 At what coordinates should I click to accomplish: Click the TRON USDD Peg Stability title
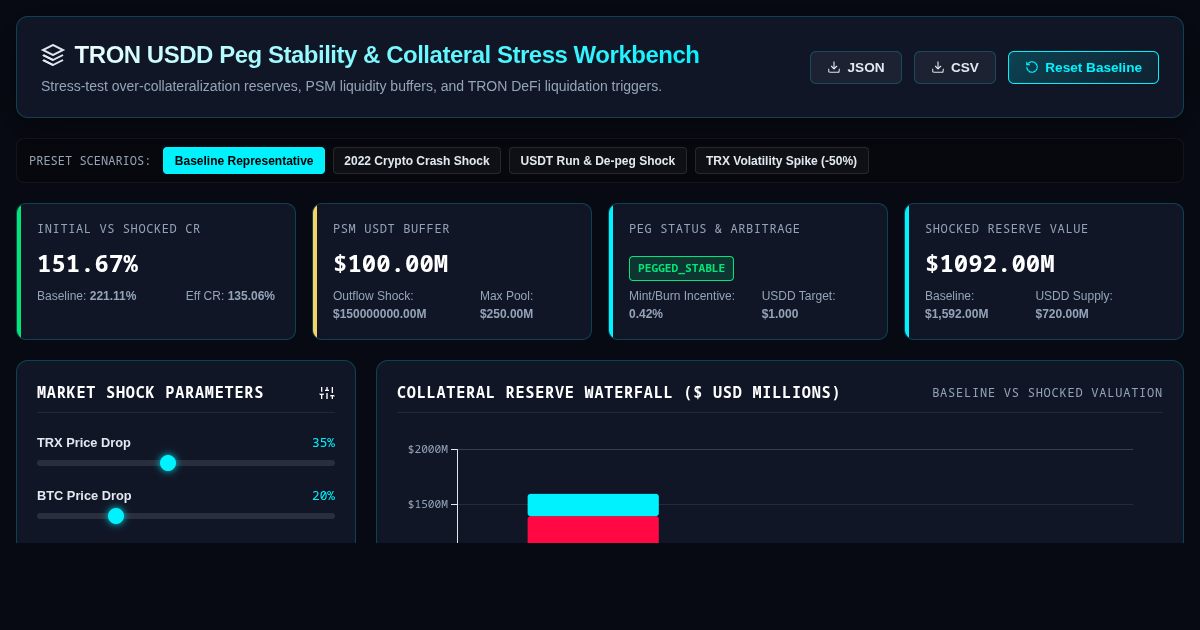[x=387, y=55]
